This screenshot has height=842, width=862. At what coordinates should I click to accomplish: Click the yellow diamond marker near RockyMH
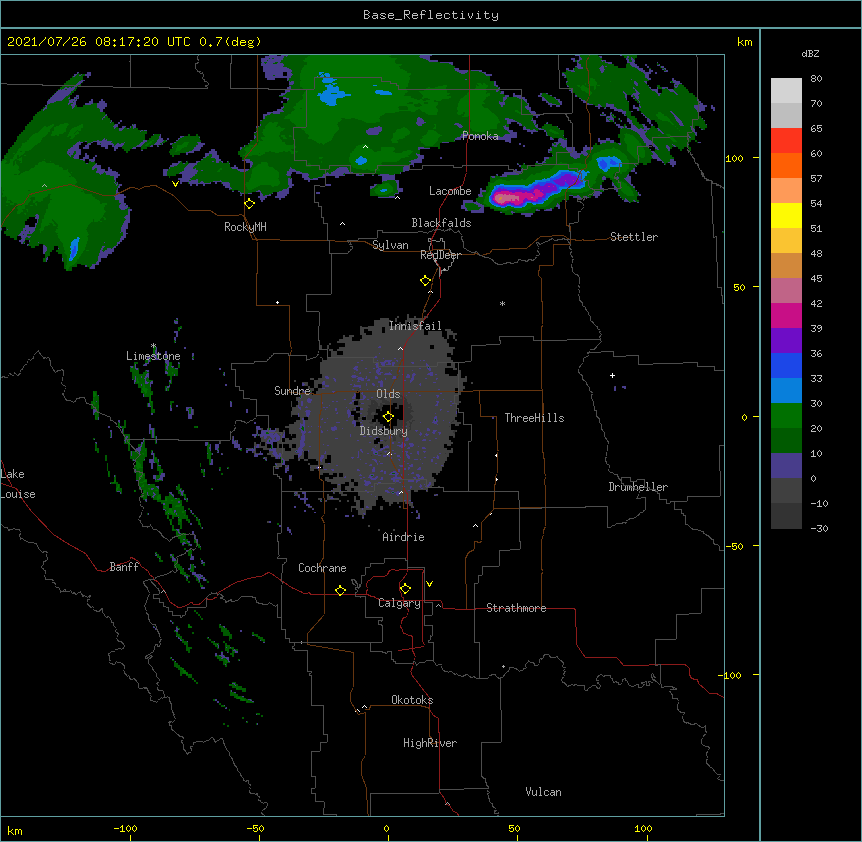tap(250, 204)
